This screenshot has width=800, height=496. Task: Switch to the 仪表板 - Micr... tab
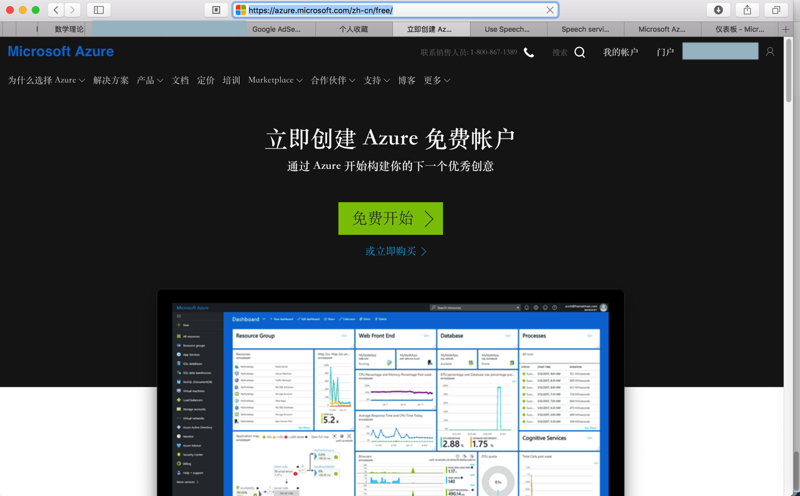click(x=740, y=29)
